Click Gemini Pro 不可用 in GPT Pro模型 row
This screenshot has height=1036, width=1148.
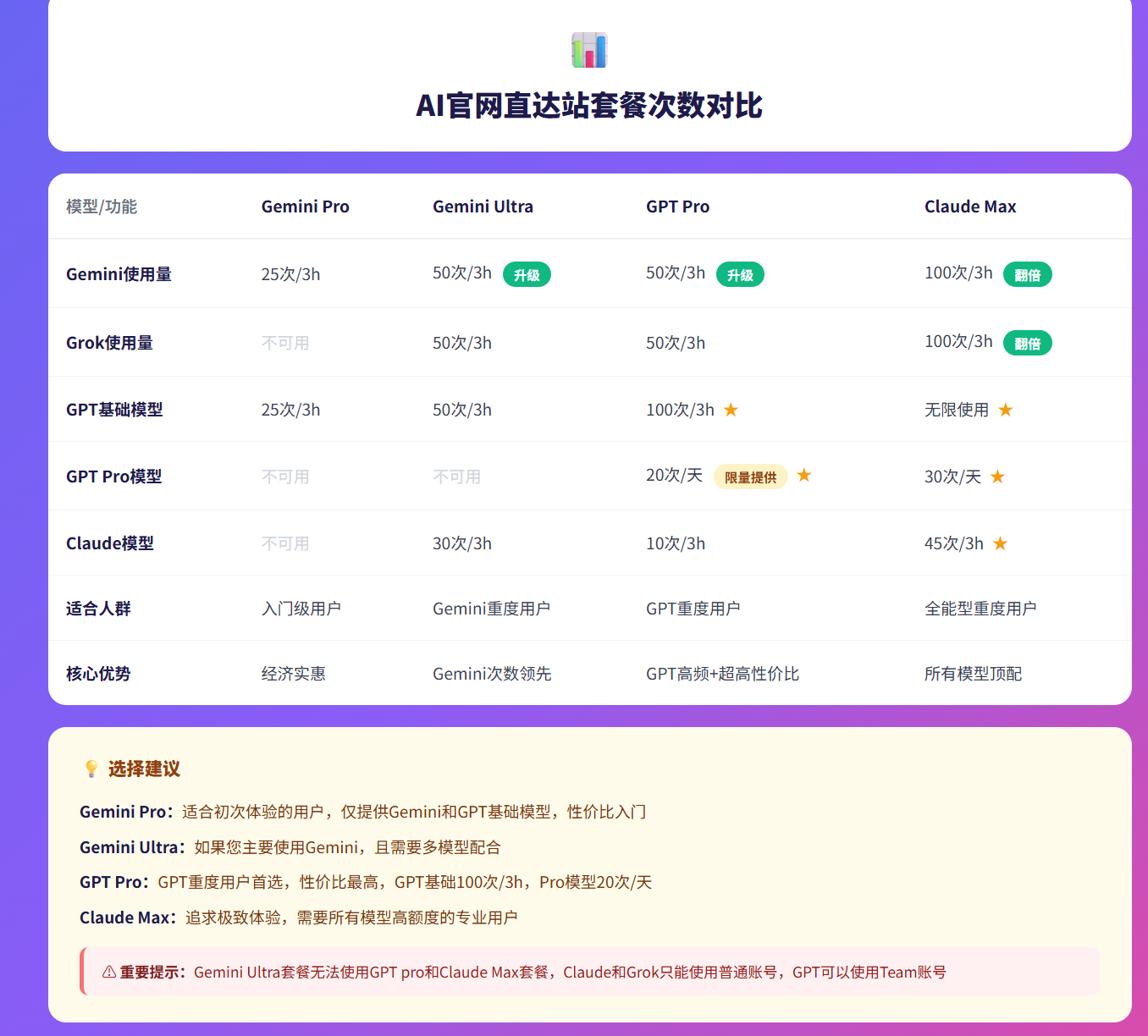285,477
